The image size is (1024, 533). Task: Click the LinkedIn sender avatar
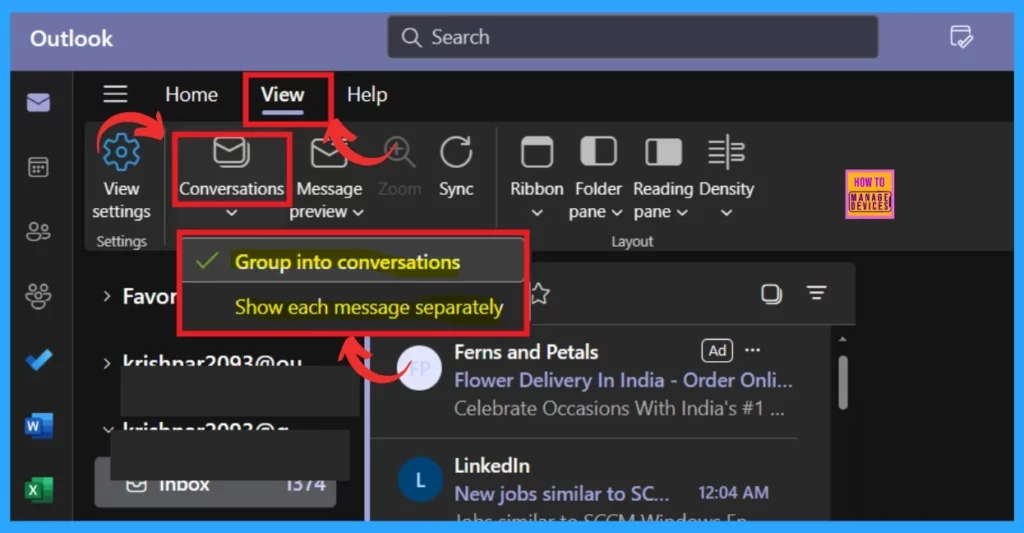[x=420, y=480]
